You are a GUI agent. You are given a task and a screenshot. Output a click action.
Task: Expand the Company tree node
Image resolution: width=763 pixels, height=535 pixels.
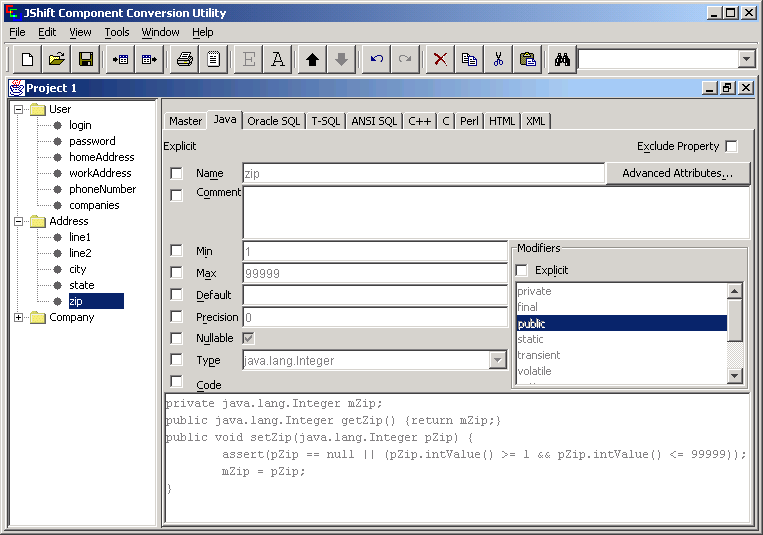18,317
